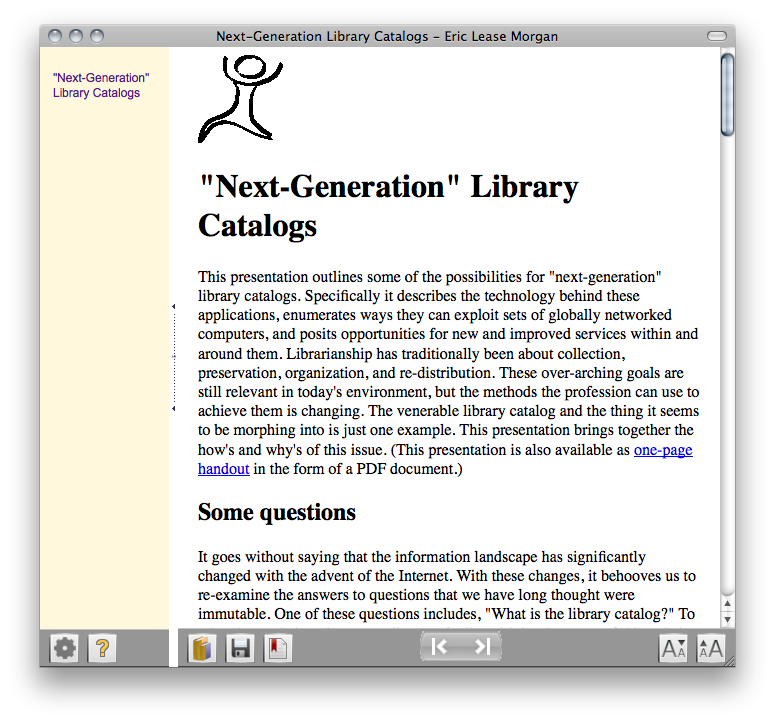The image size is (775, 722).
Task: Increase text size with larger-font icon
Action: 710,650
